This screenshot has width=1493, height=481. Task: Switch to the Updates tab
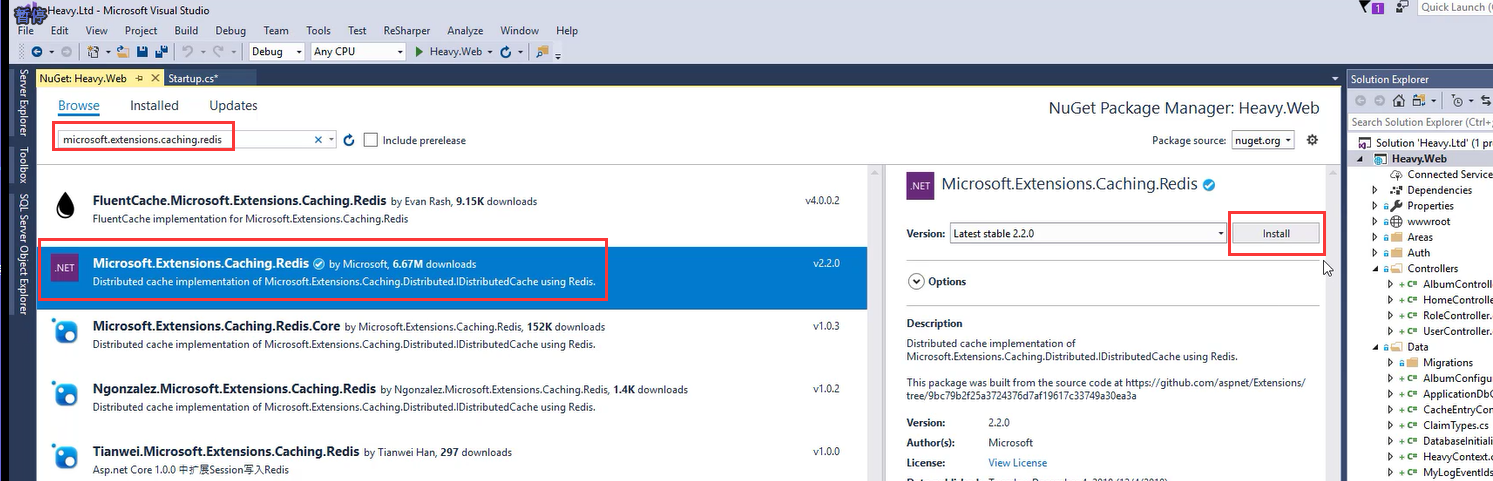coord(233,106)
